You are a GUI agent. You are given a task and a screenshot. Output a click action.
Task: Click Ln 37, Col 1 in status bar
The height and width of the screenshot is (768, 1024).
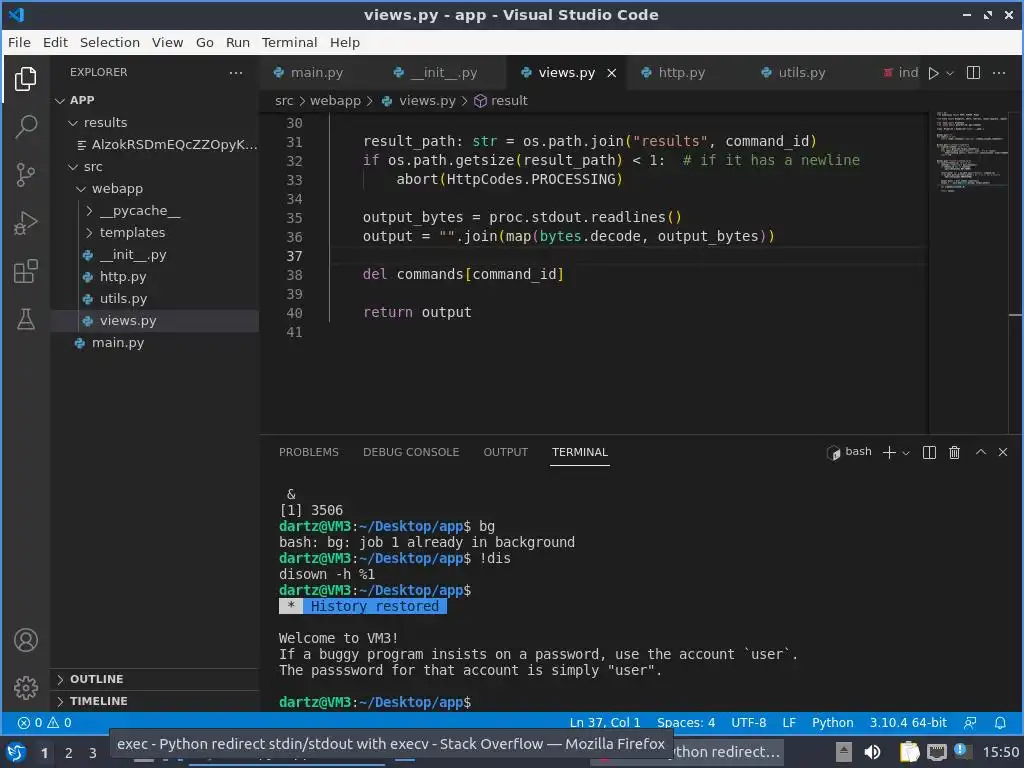point(605,722)
